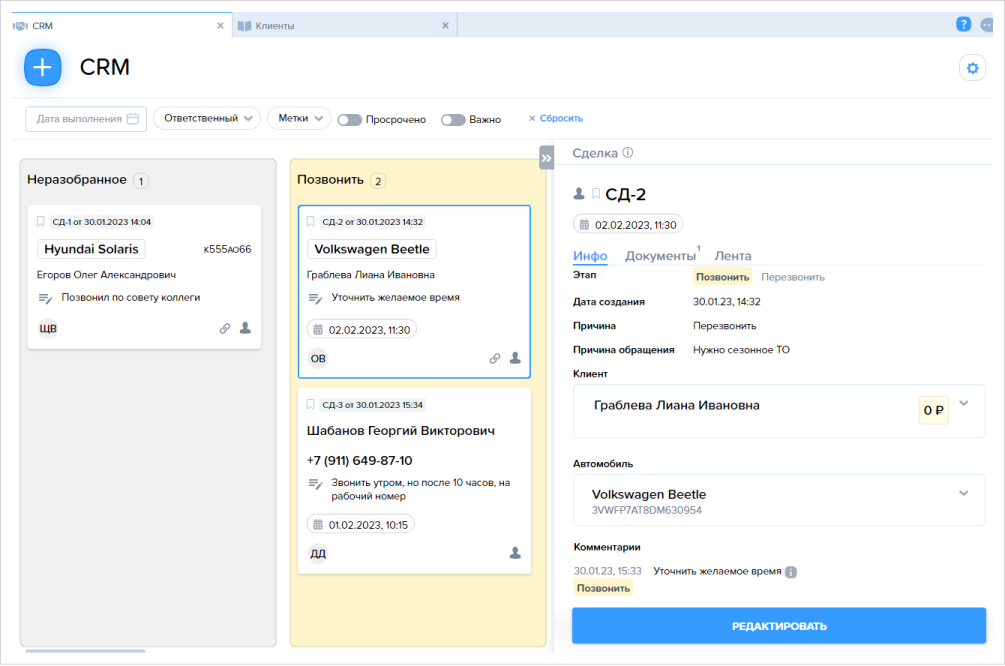
Task: Click plate number к555ао66
Action: pyautogui.click(x=228, y=249)
